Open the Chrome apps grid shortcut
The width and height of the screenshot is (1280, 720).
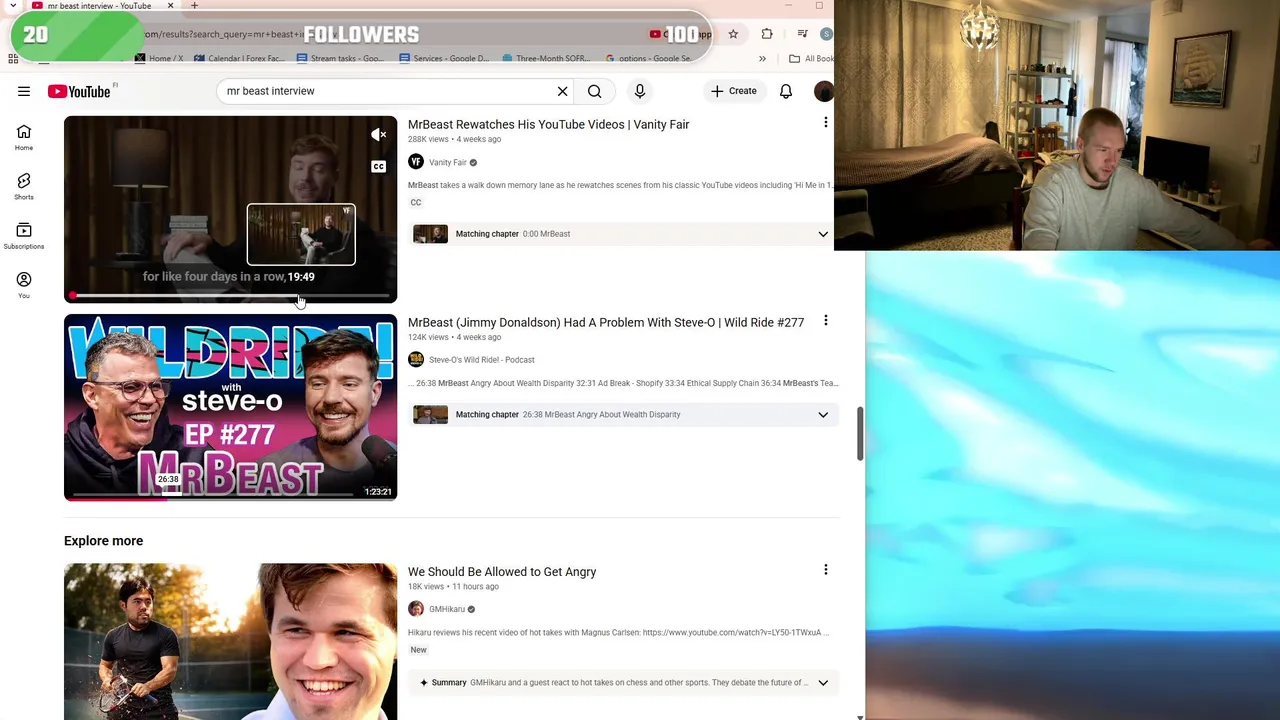(x=13, y=59)
